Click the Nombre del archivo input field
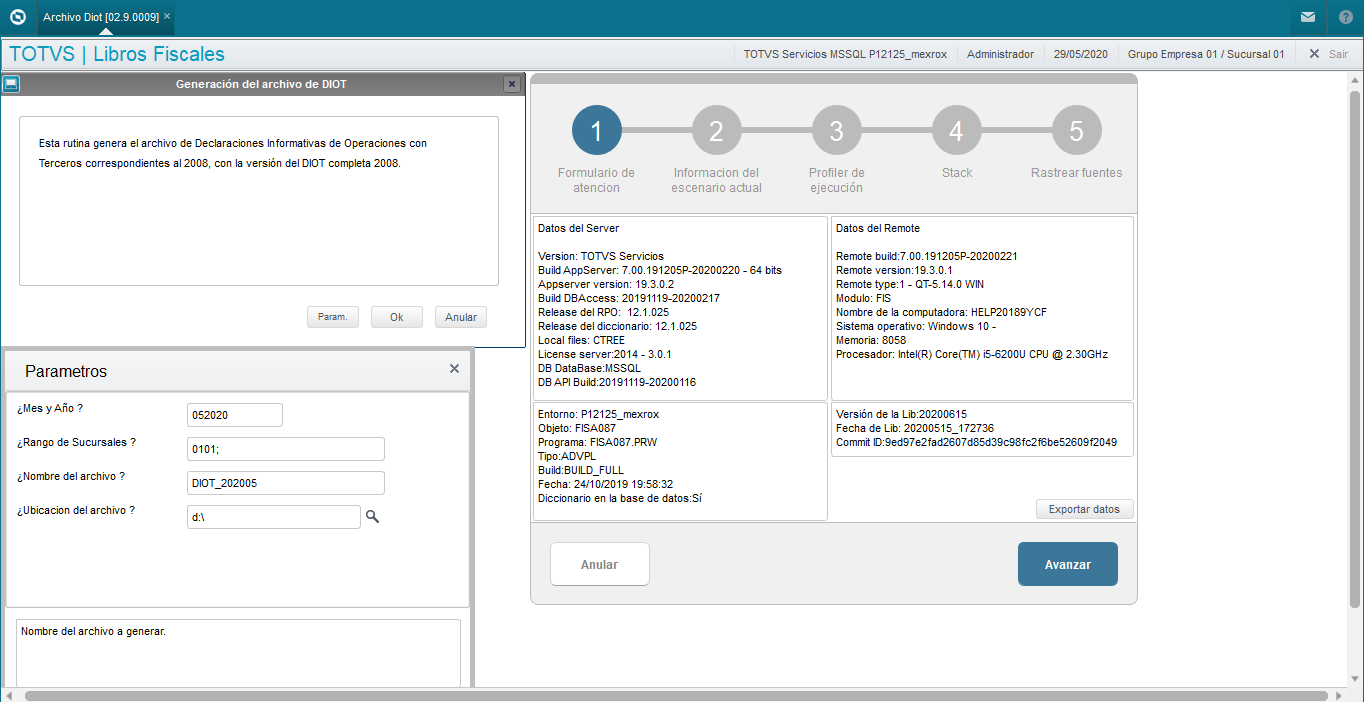 (x=286, y=483)
